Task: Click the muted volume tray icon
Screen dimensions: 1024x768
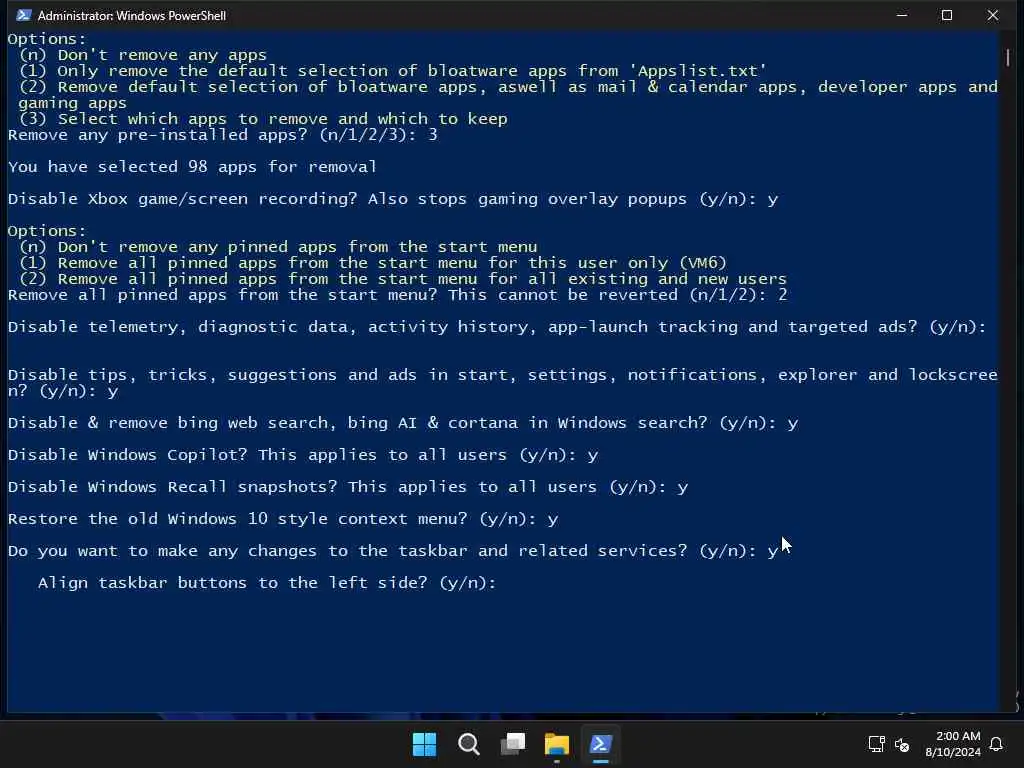Action: pos(902,744)
